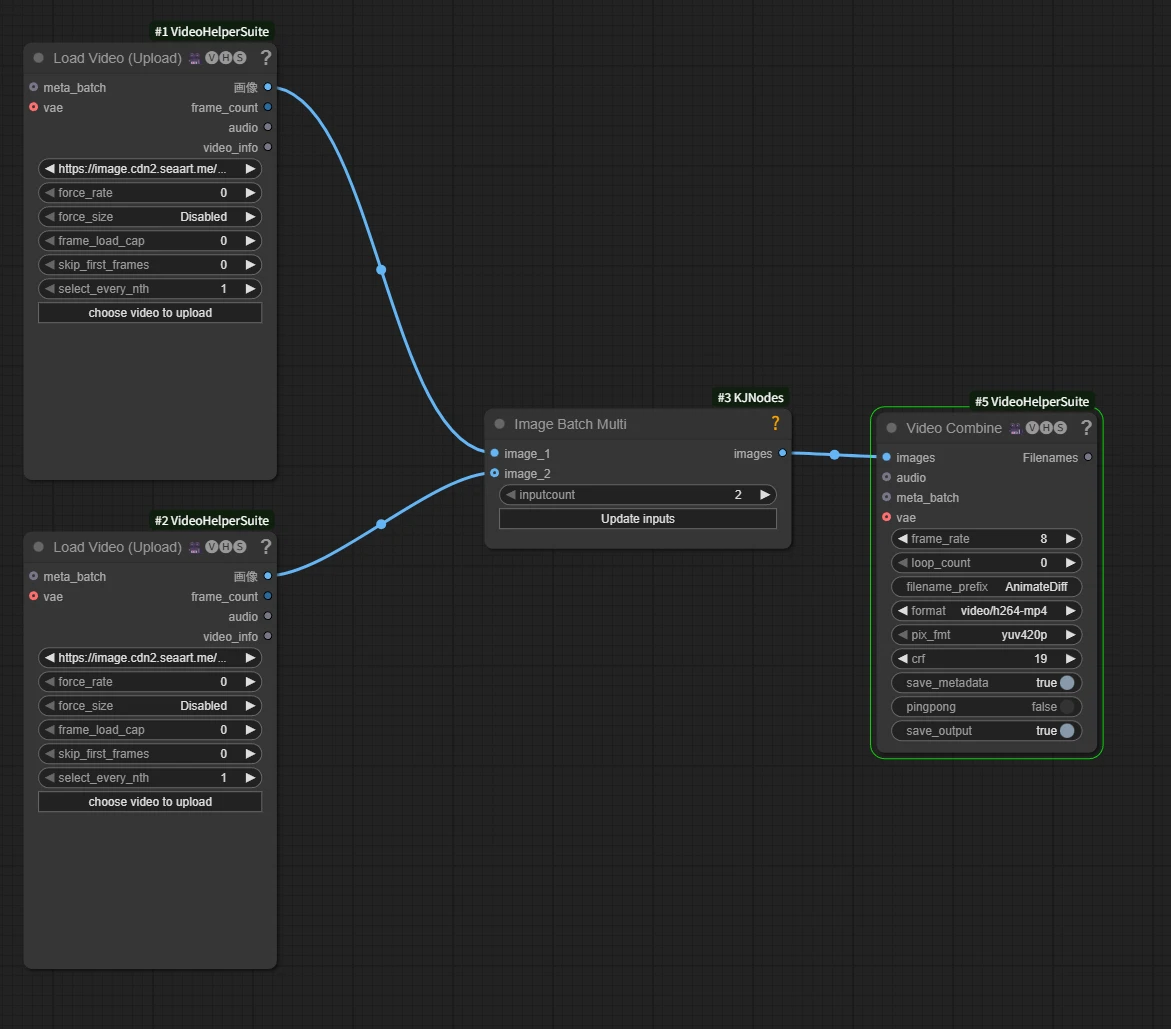Click the filename_prefix field with AnimateDiff
The width and height of the screenshot is (1171, 1029).
986,587
